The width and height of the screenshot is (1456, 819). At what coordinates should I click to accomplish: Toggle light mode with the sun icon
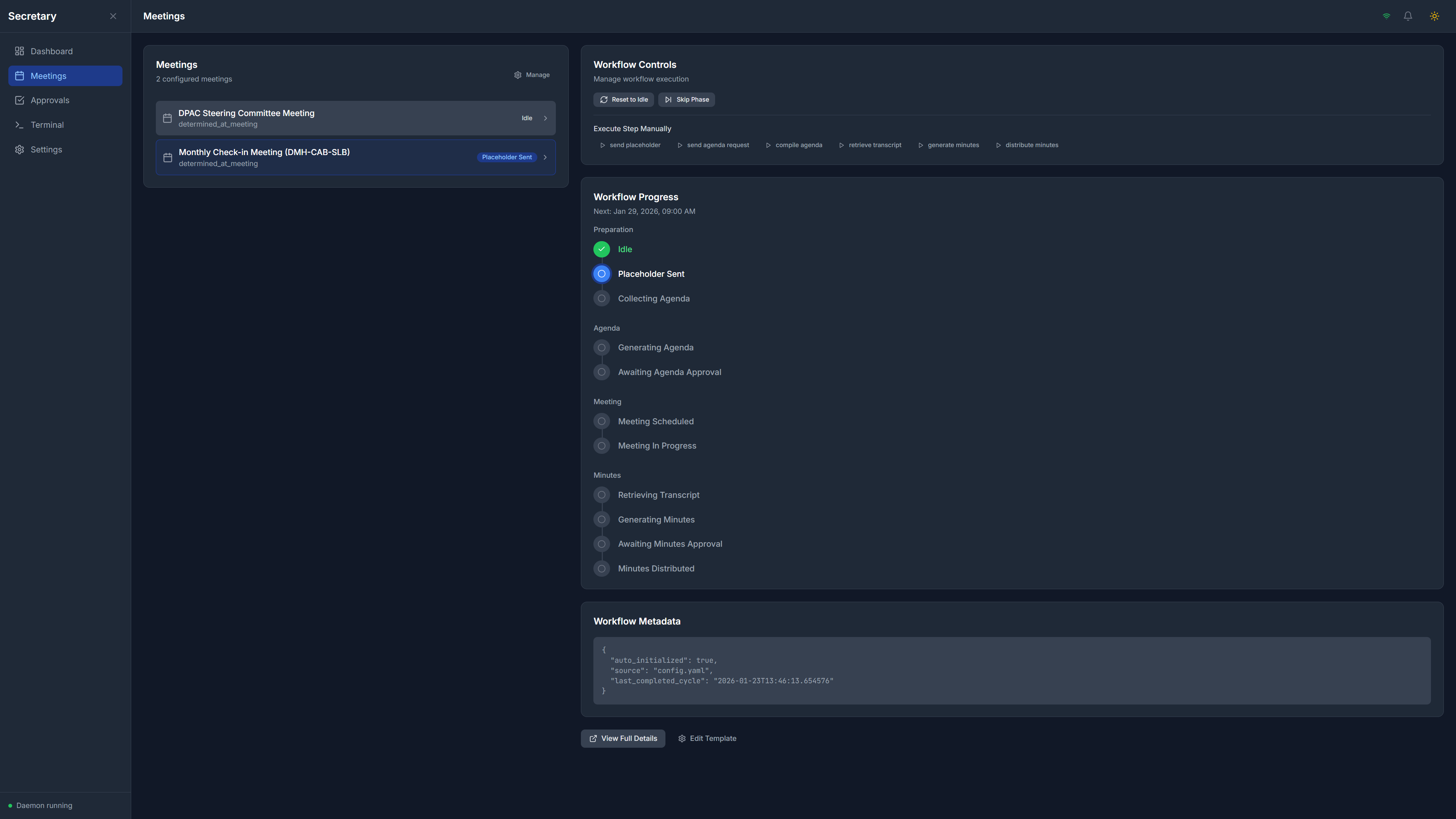coord(1434,16)
